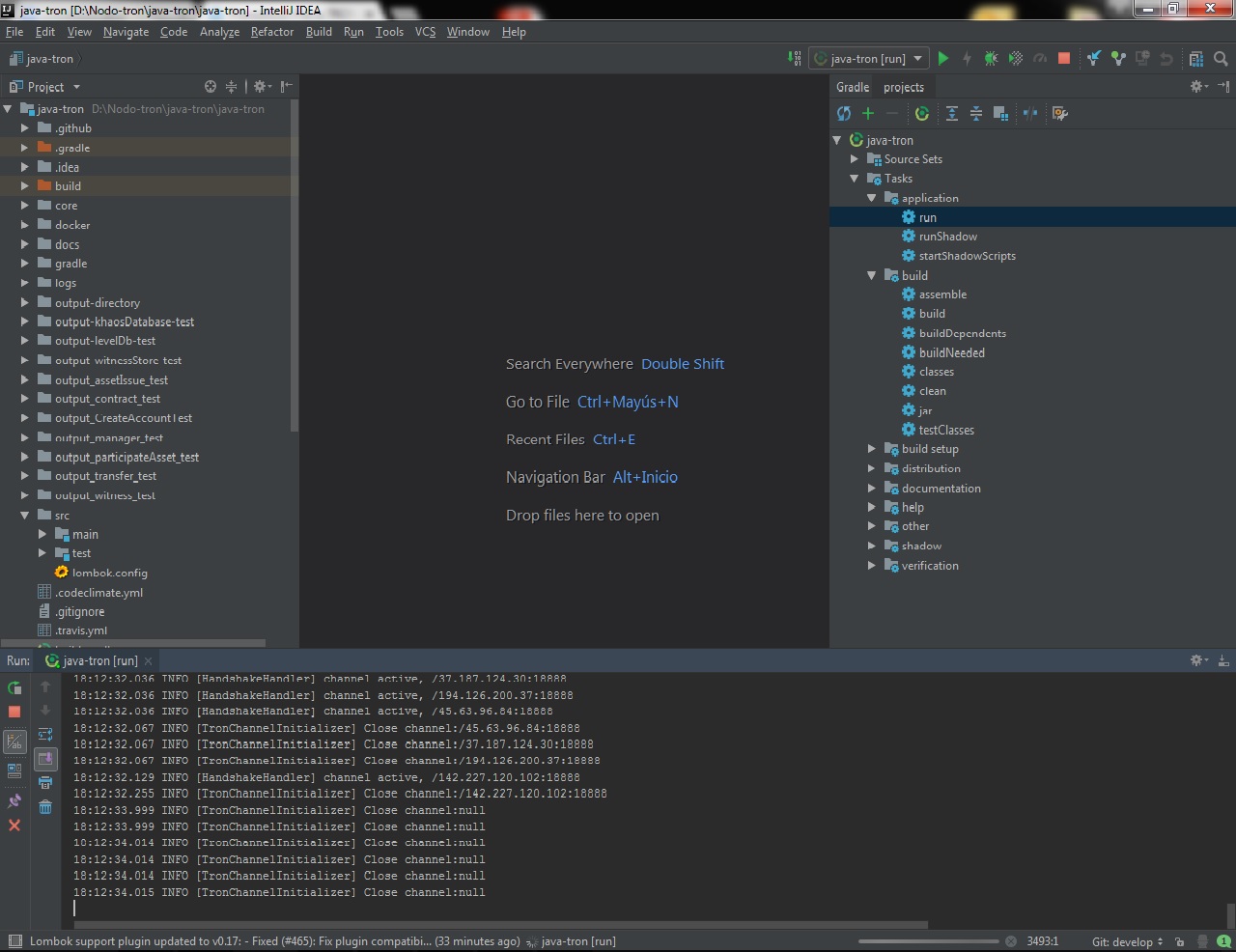Close the Run panel with the red X icon
1236x952 pixels.
coord(14,826)
